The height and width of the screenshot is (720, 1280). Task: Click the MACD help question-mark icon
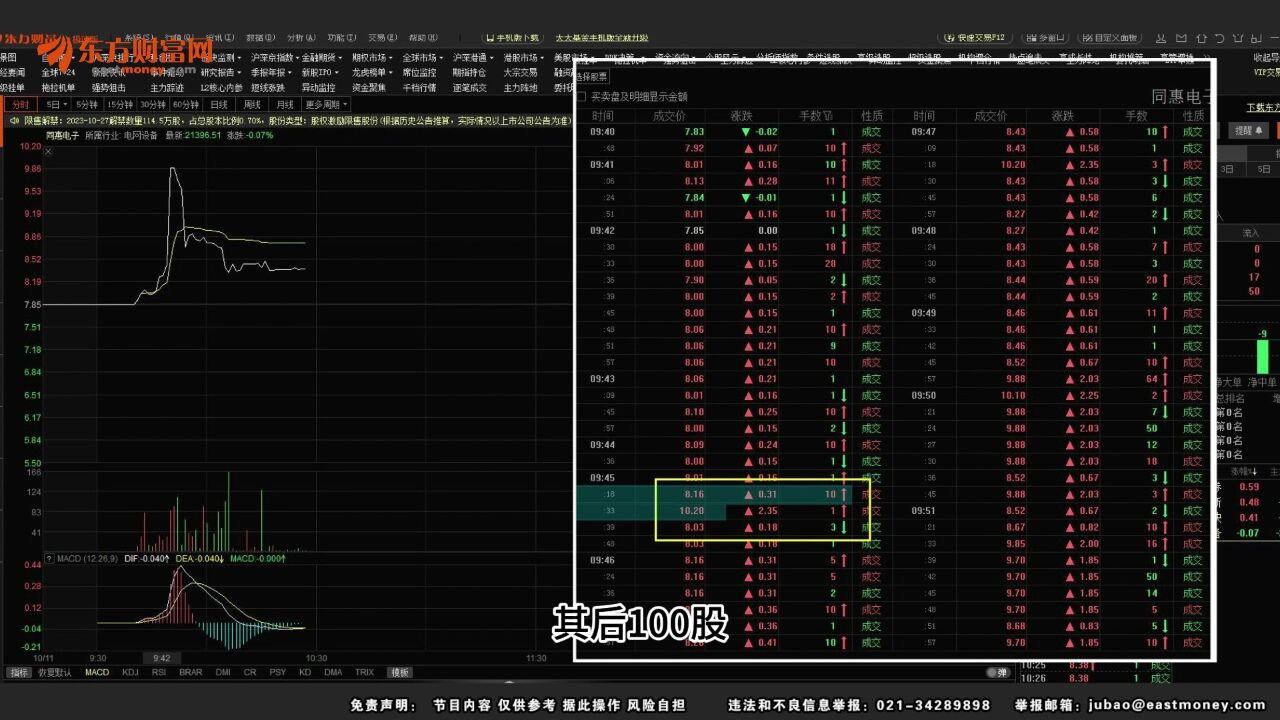click(x=48, y=558)
